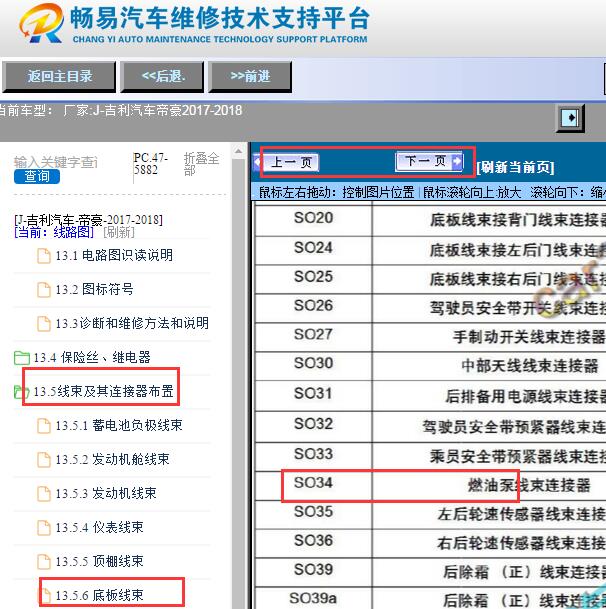Image resolution: width=606 pixels, height=609 pixels.
Task: Click the PC.47-5882 text
Action: [x=151, y=164]
